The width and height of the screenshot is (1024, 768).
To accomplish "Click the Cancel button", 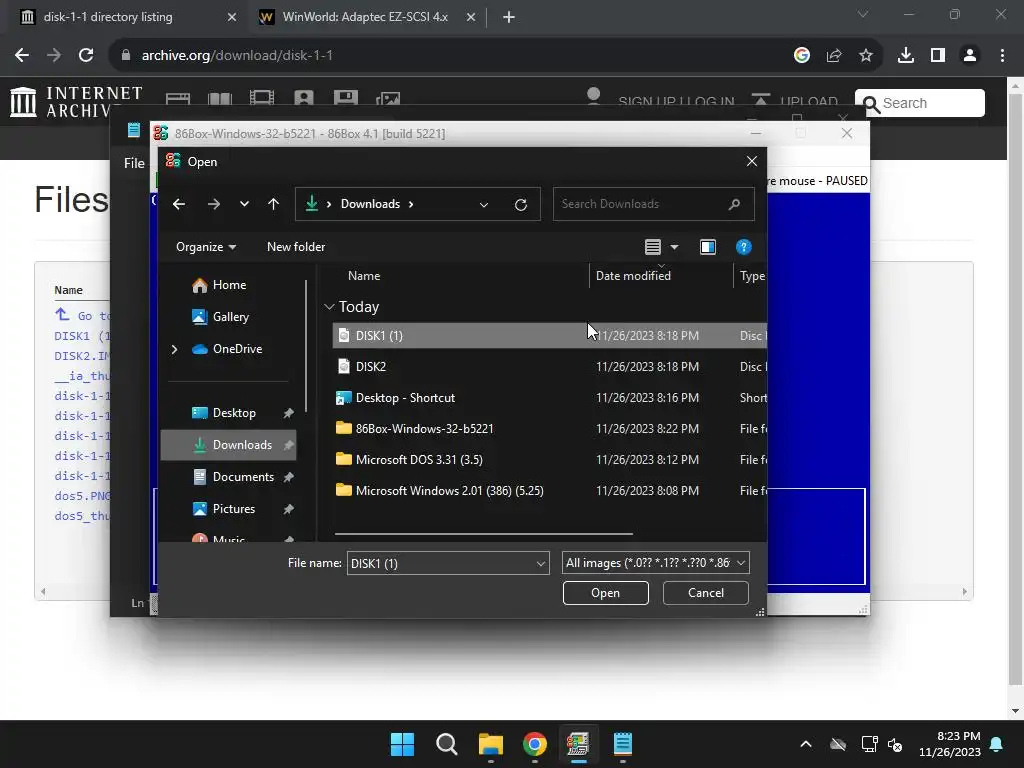I will (705, 593).
